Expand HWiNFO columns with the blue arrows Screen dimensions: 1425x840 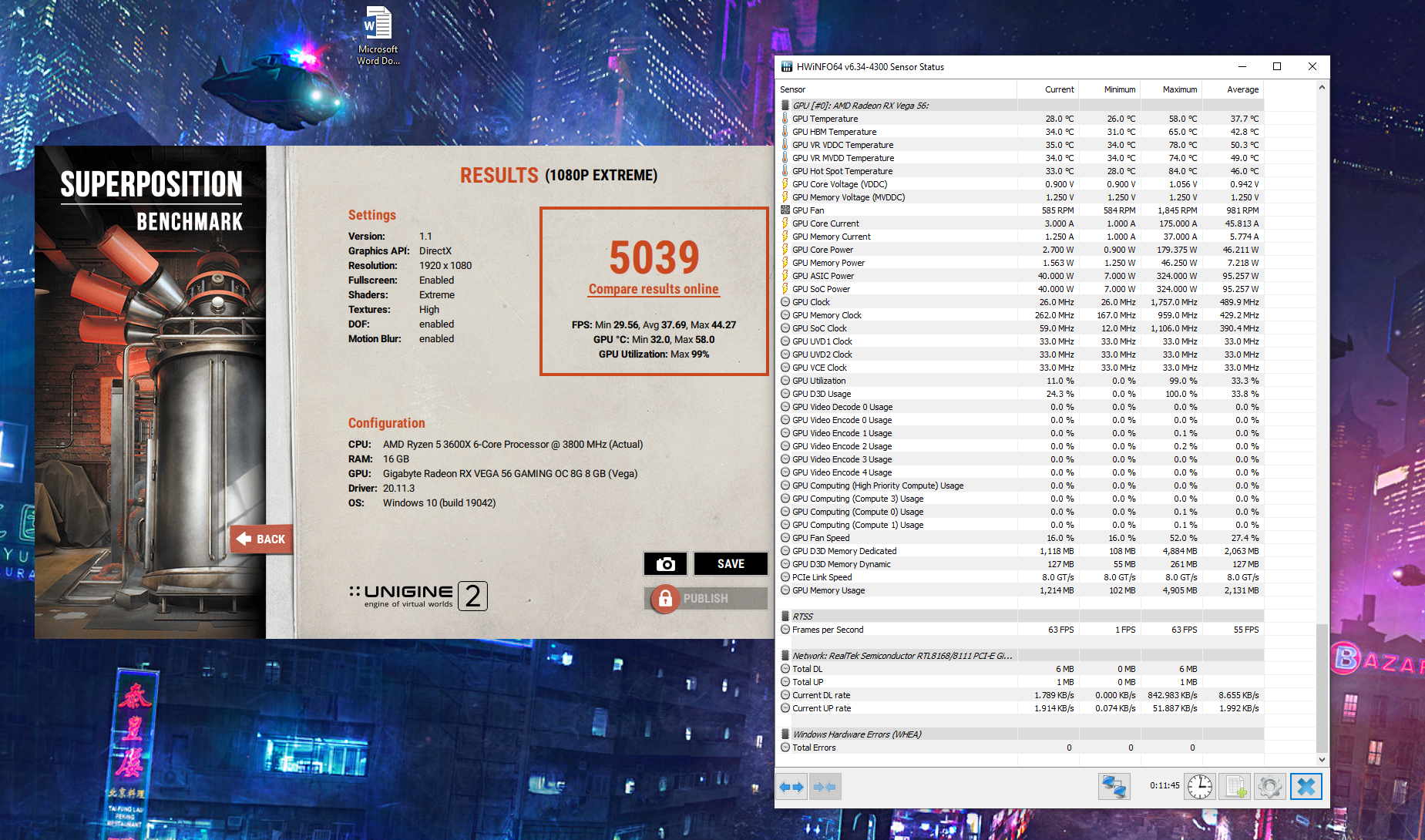coord(791,787)
